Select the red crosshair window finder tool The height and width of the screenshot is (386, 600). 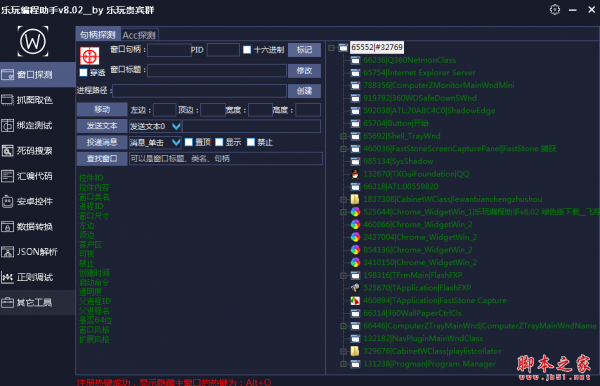click(x=90, y=56)
